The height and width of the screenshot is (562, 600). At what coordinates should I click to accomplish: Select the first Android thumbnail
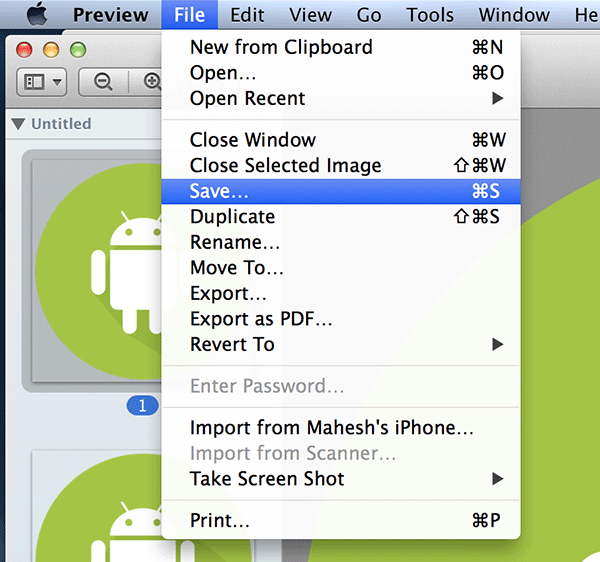click(x=96, y=270)
